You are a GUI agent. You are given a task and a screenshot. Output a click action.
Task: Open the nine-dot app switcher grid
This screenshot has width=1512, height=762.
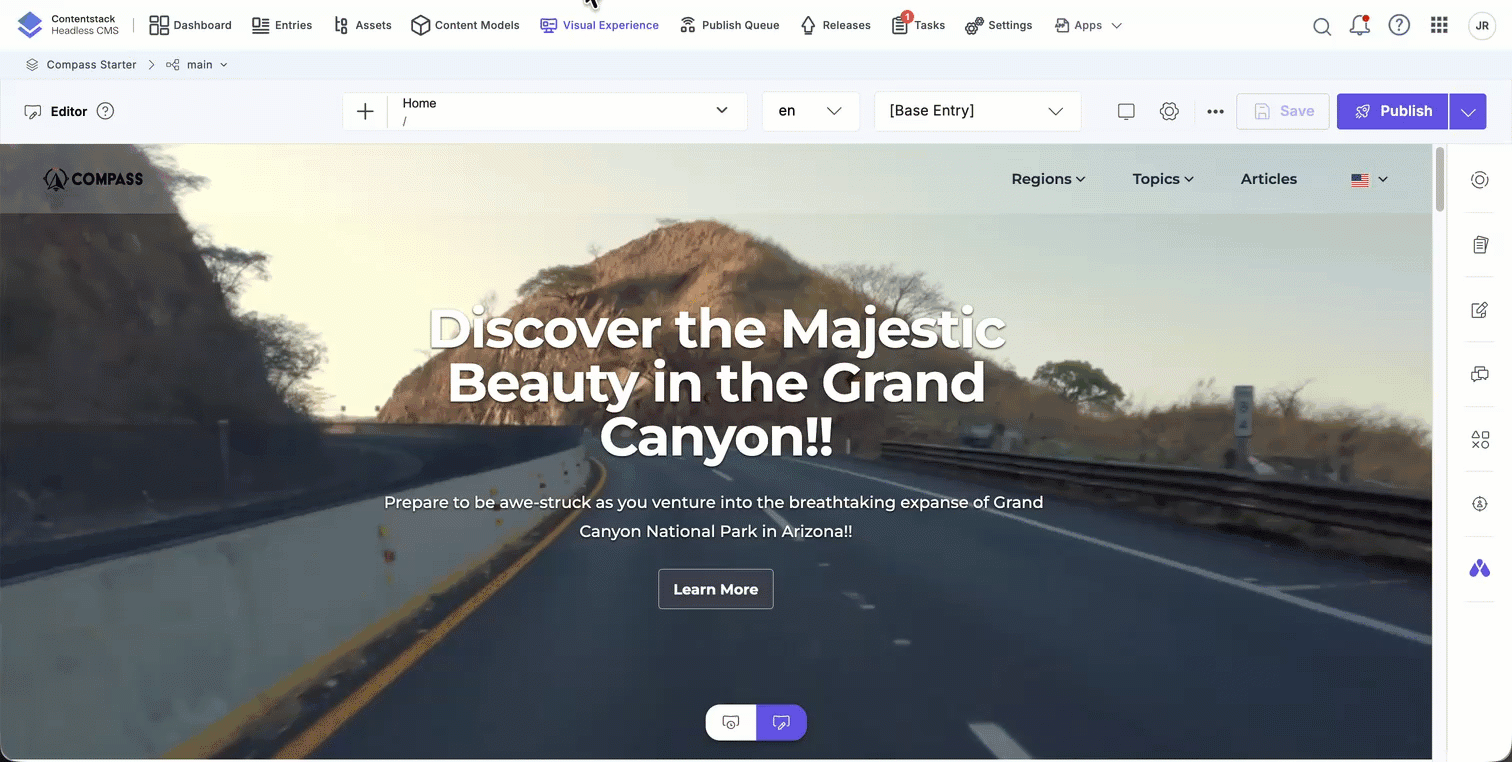click(x=1439, y=25)
